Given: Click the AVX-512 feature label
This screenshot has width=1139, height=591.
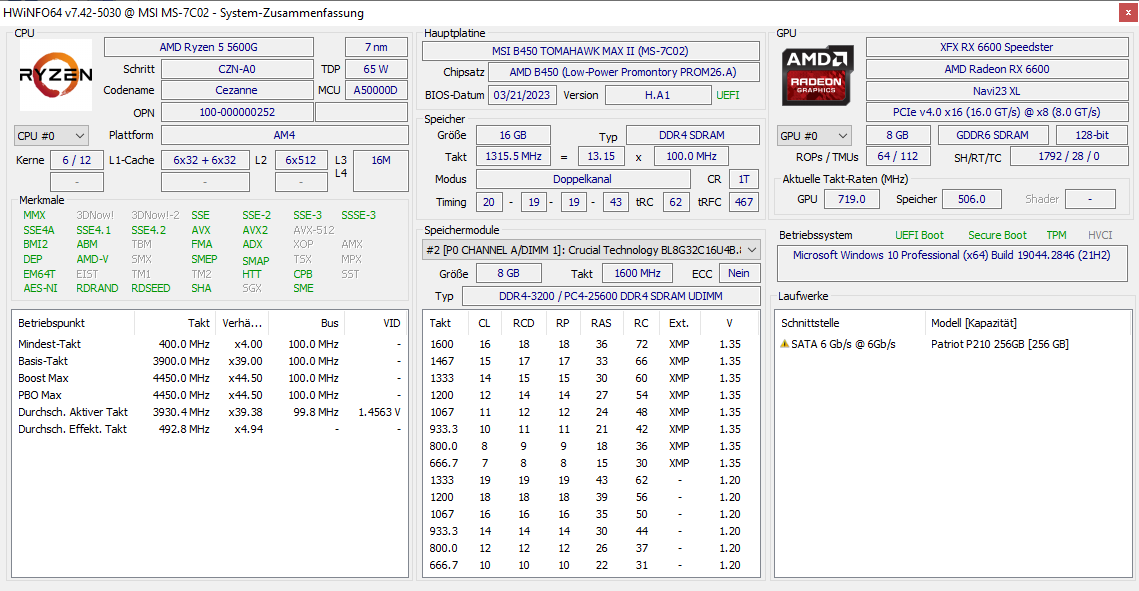Looking at the screenshot, I should tap(314, 230).
